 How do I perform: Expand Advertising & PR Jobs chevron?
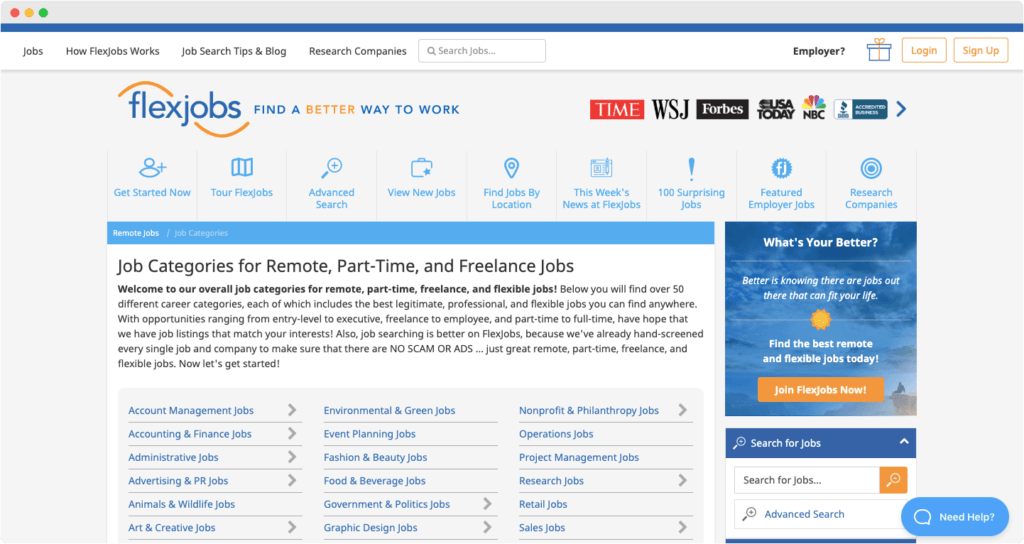292,481
